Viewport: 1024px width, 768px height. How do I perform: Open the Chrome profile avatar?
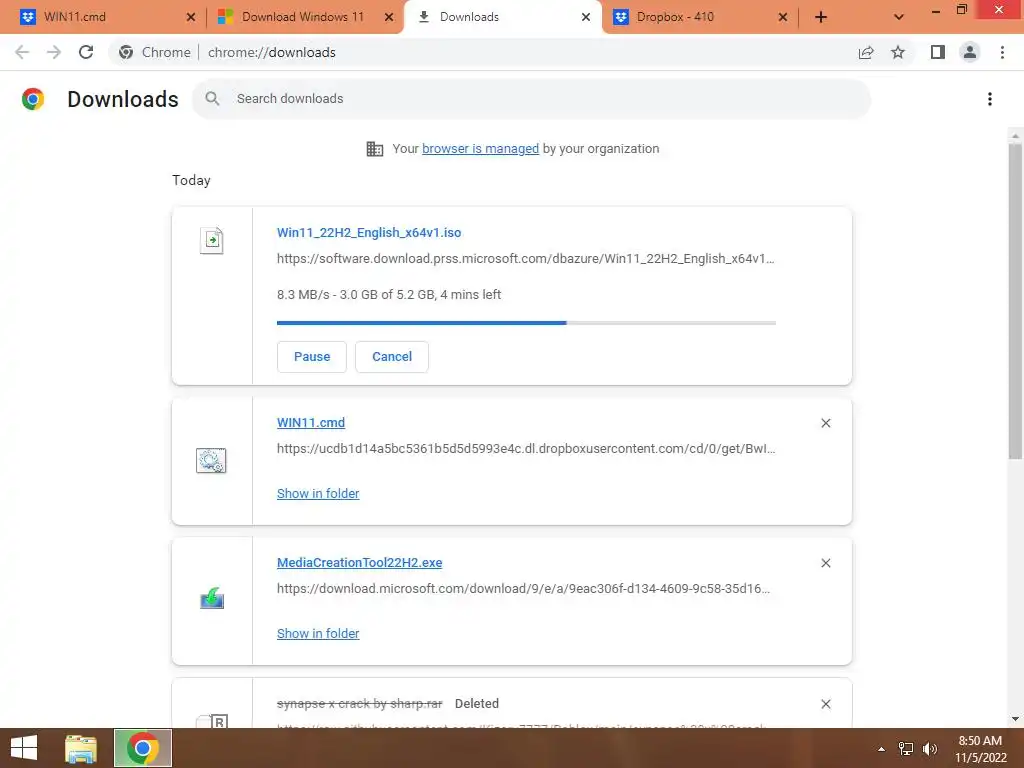[x=970, y=52]
